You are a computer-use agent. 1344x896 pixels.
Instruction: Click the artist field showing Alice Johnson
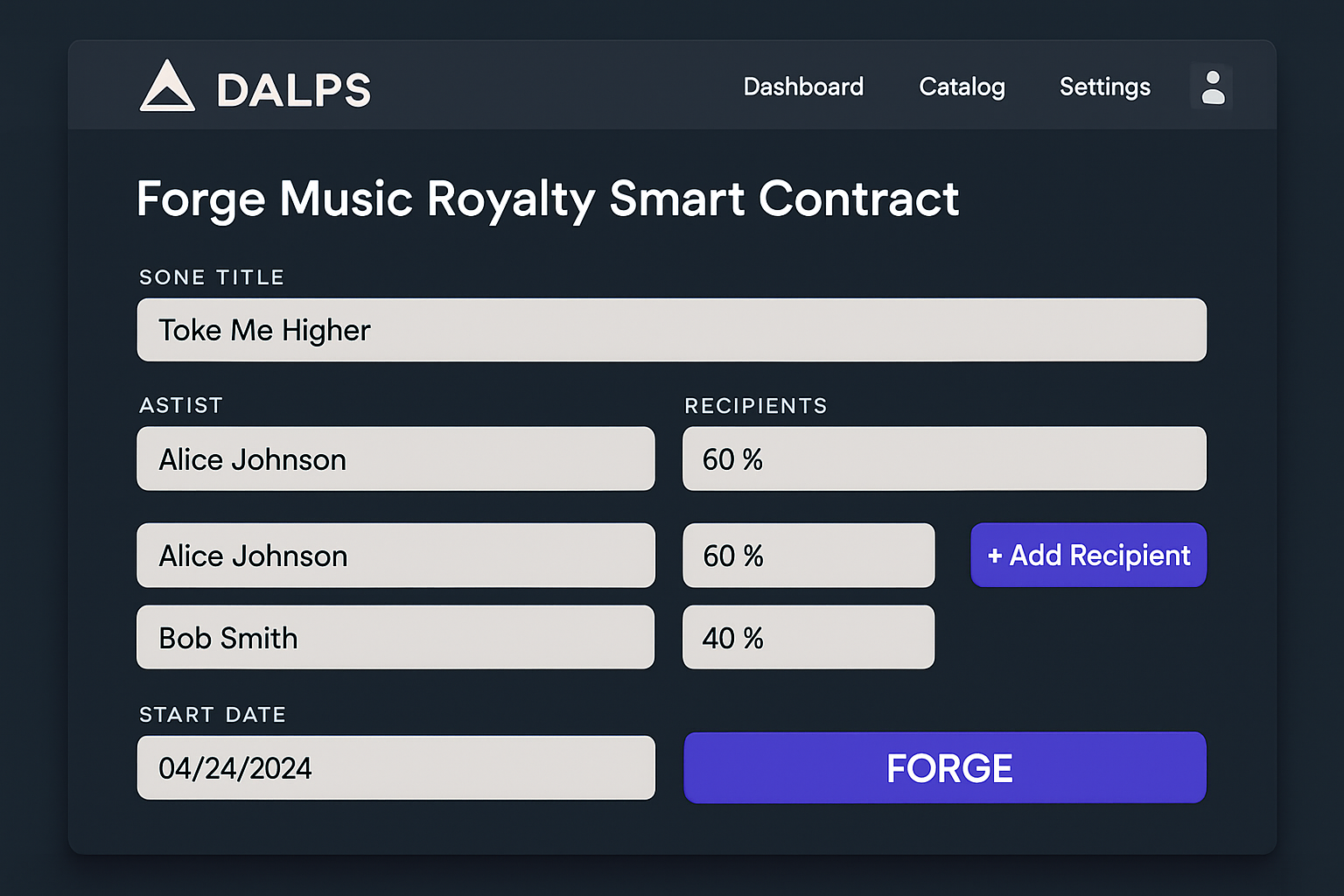pyautogui.click(x=395, y=458)
